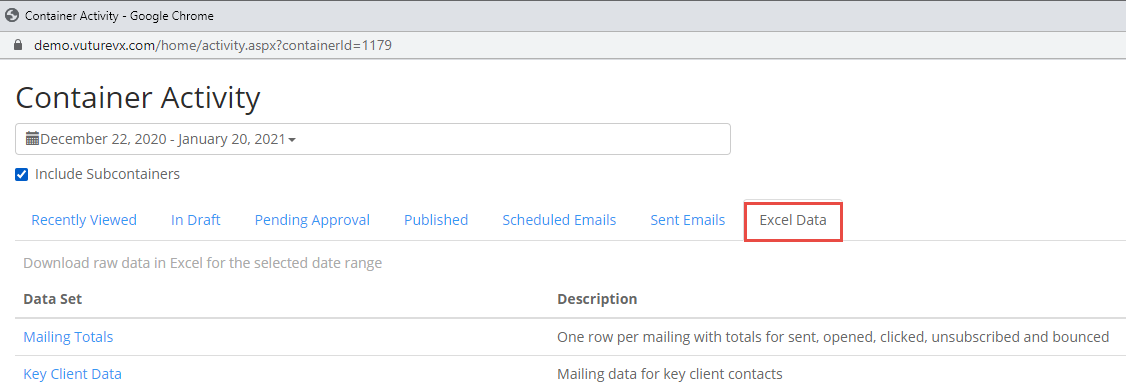The height and width of the screenshot is (390, 1126).
Task: Click the Include Subcontainers label text
Action: 107,174
